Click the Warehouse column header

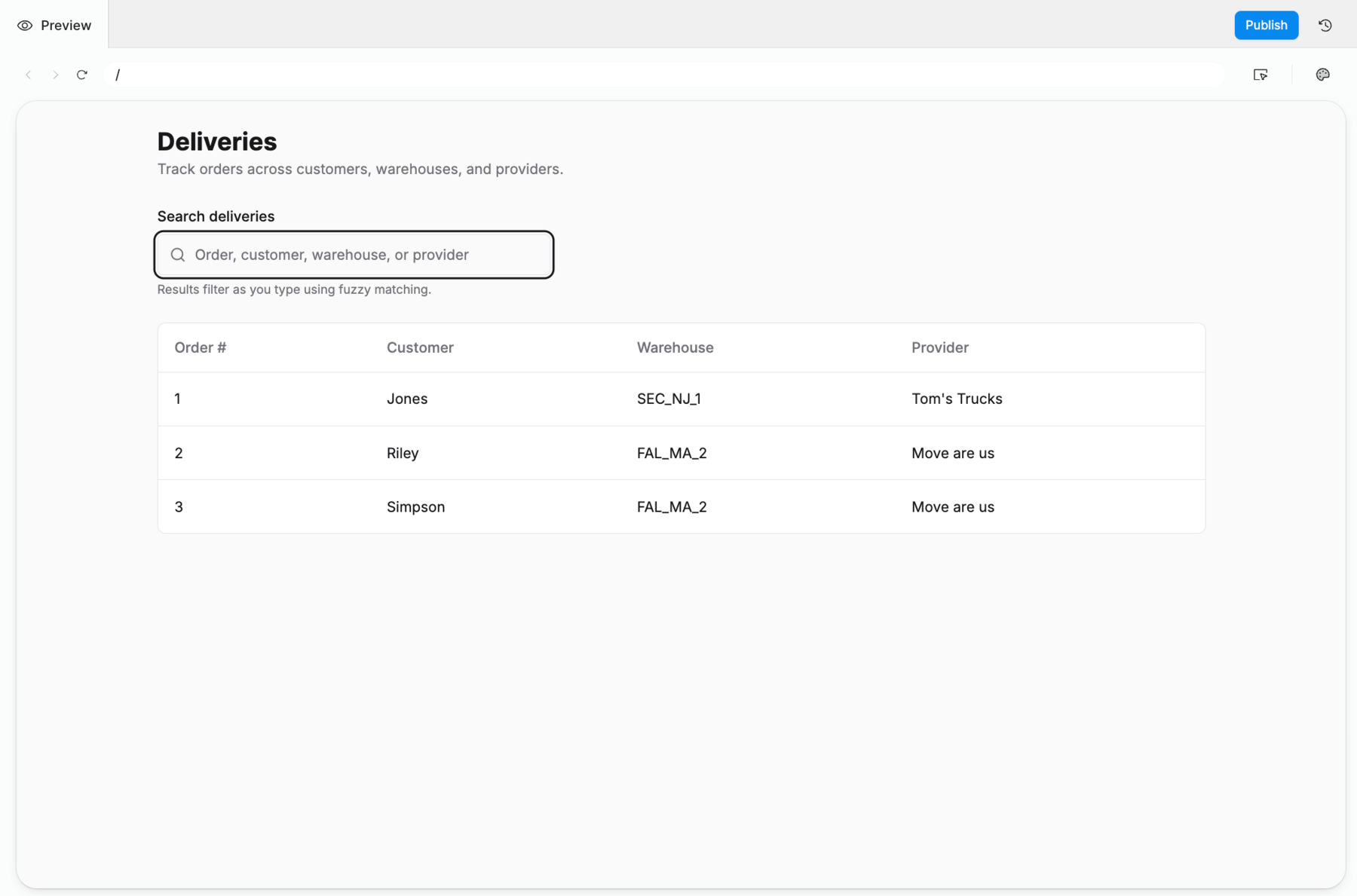(675, 347)
